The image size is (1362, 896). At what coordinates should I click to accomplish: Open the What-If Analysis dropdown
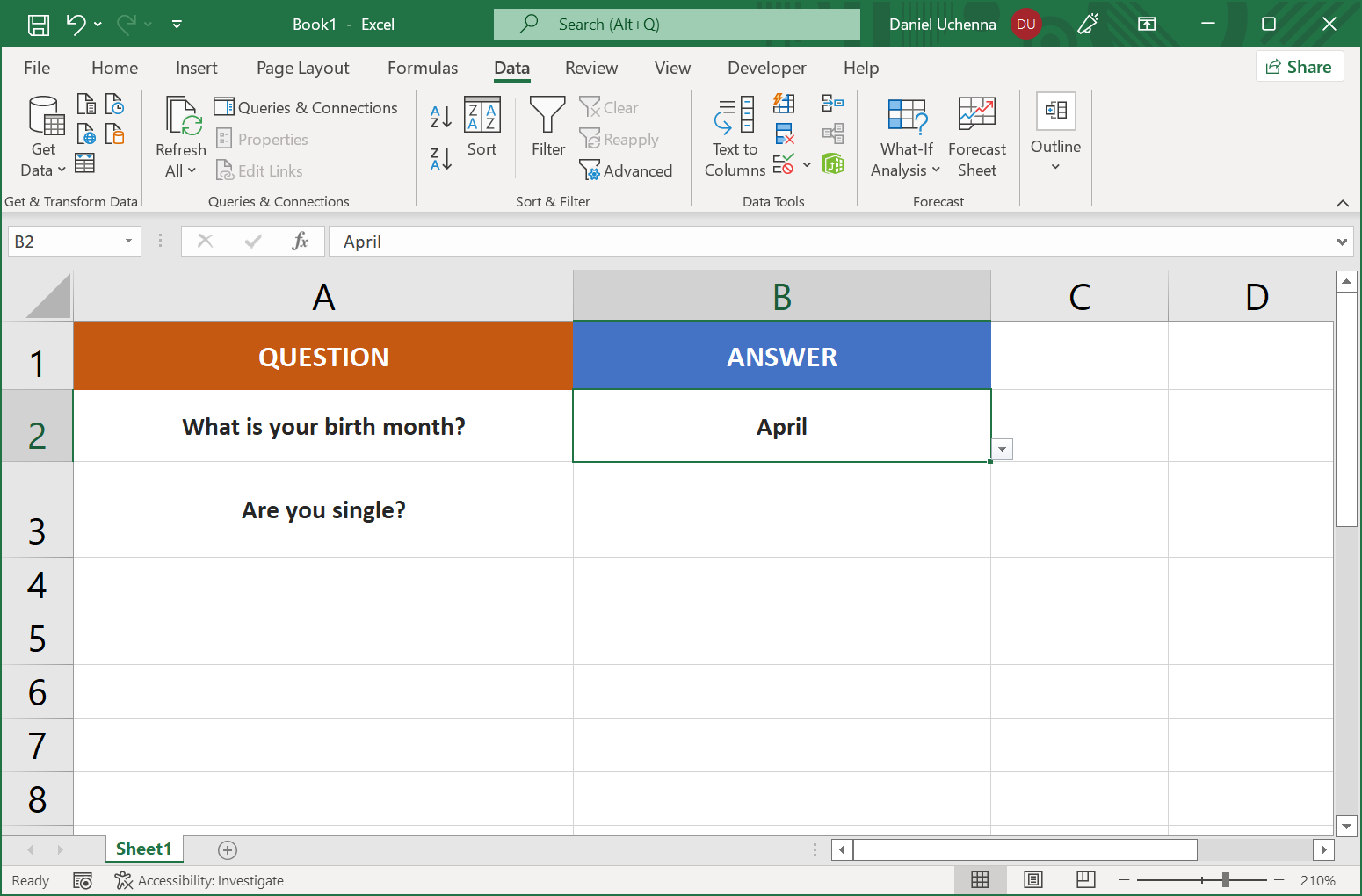coord(905,136)
